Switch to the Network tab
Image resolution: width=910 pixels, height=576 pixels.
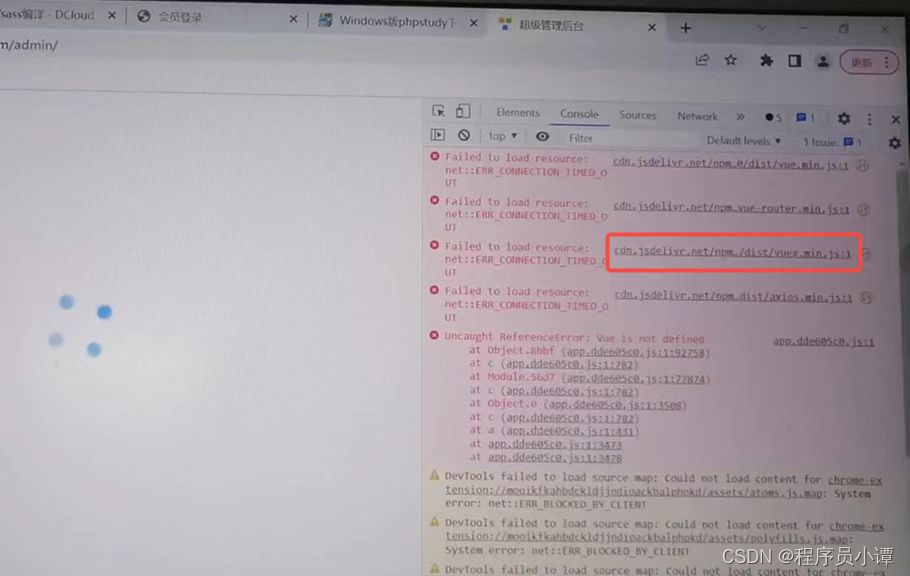click(697, 116)
